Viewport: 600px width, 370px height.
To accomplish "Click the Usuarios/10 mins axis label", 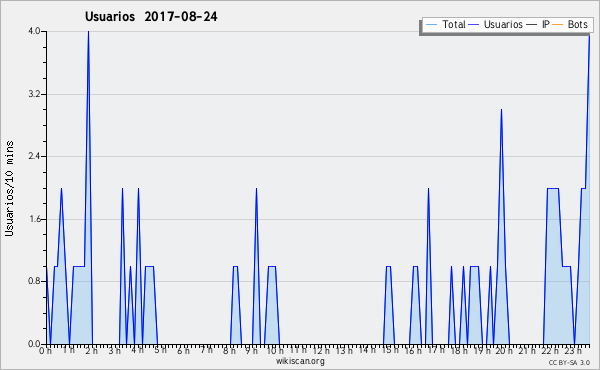I will [x=9, y=189].
